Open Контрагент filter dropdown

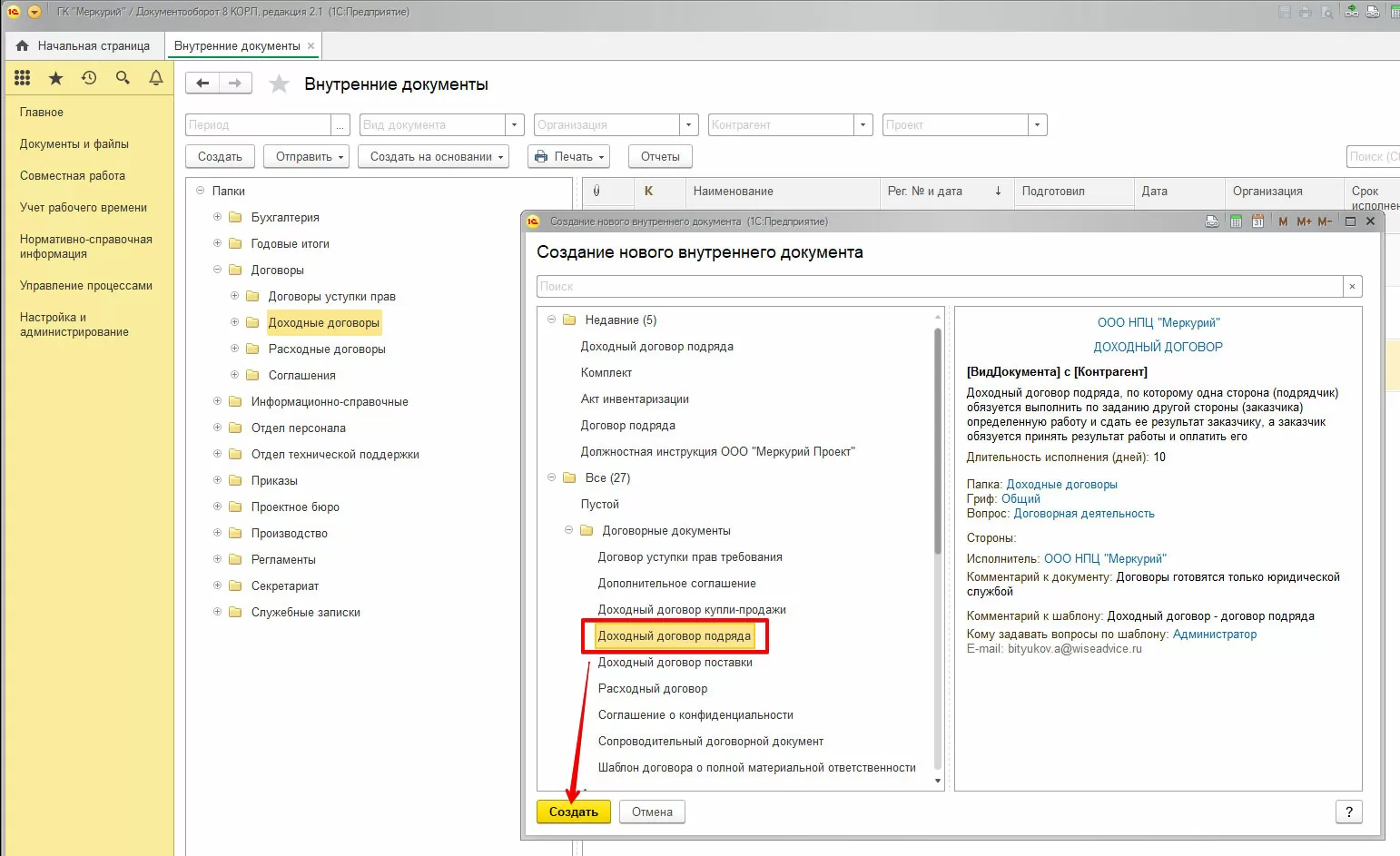(863, 125)
